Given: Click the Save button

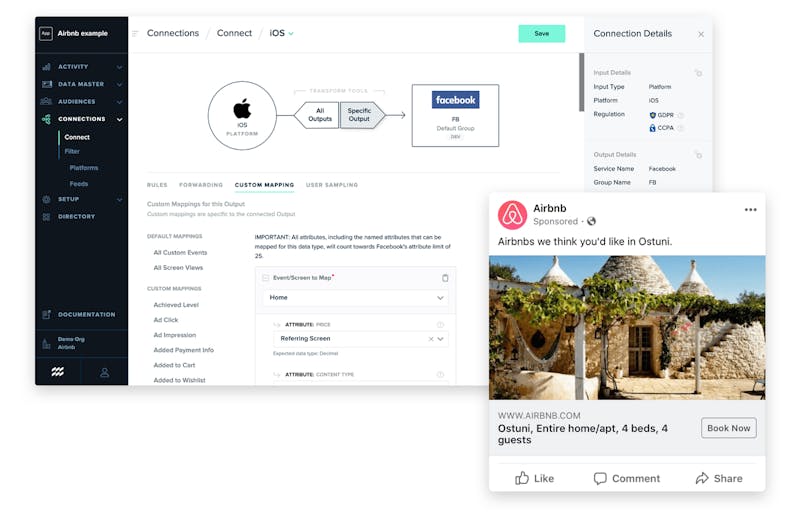Looking at the screenshot, I should tap(542, 34).
